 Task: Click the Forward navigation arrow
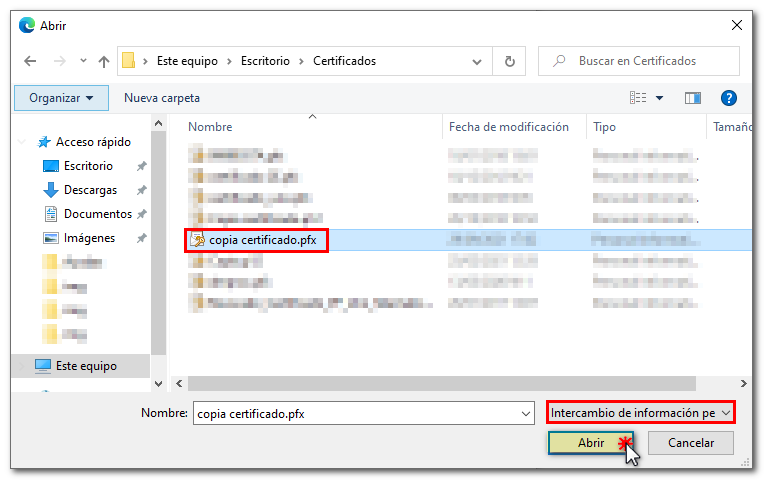click(57, 61)
